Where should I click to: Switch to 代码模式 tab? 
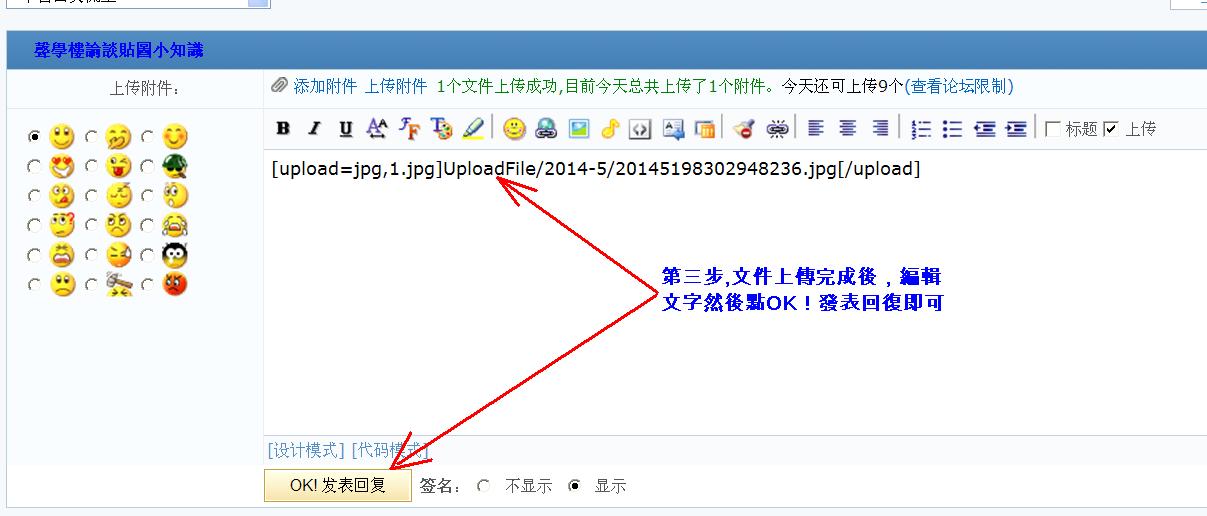[390, 450]
